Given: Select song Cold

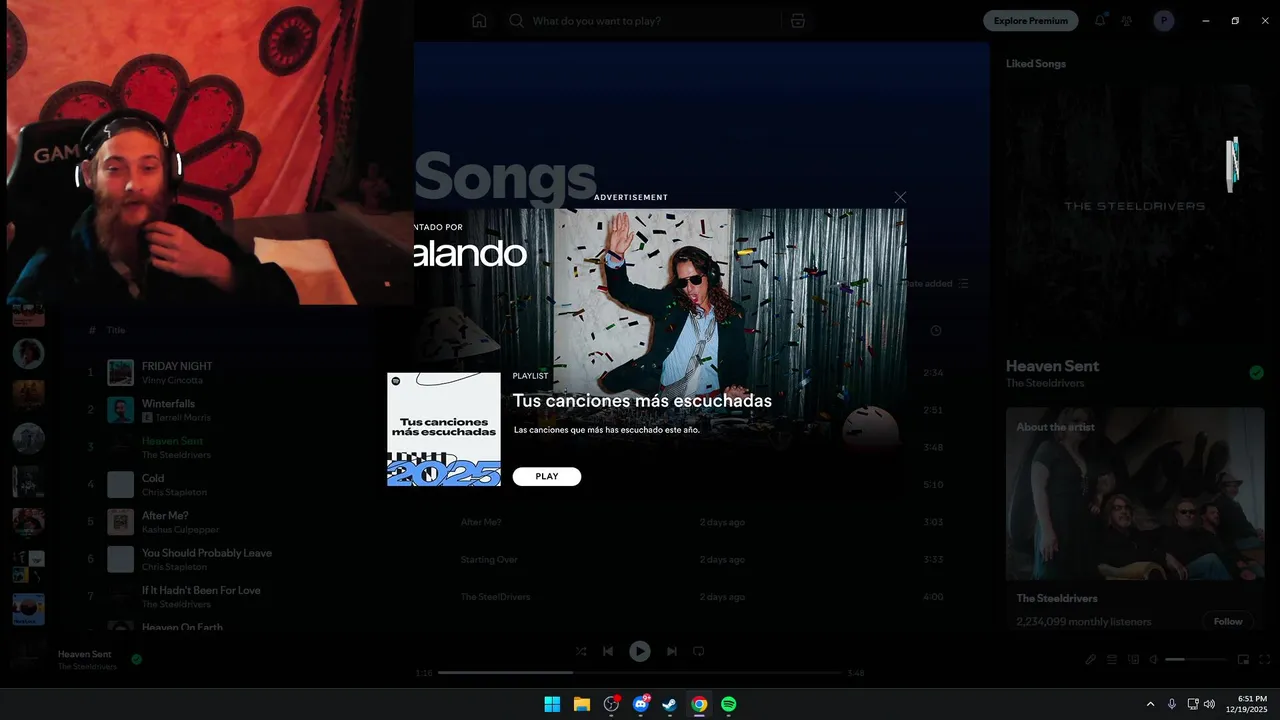Looking at the screenshot, I should (x=153, y=478).
